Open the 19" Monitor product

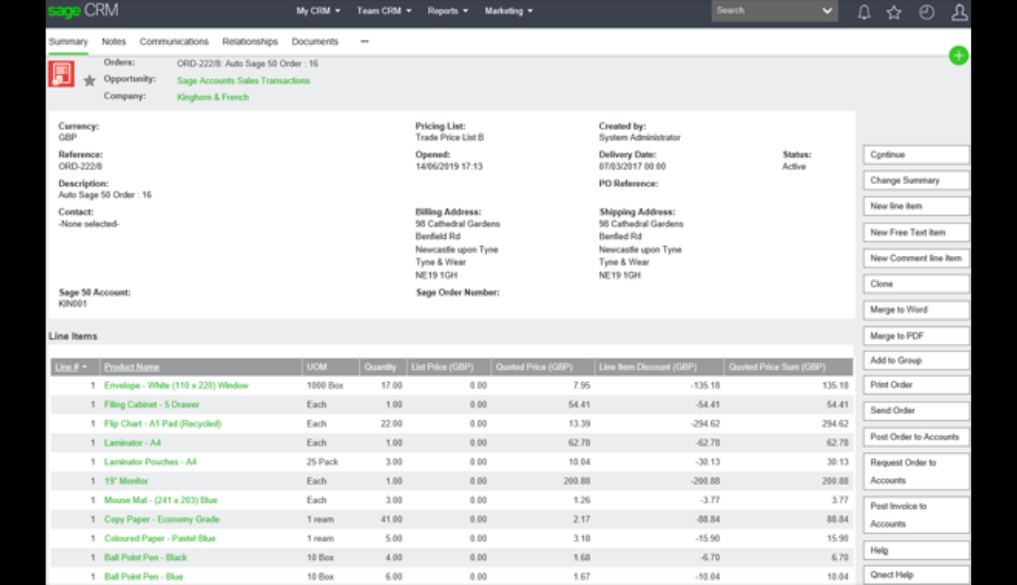126,481
